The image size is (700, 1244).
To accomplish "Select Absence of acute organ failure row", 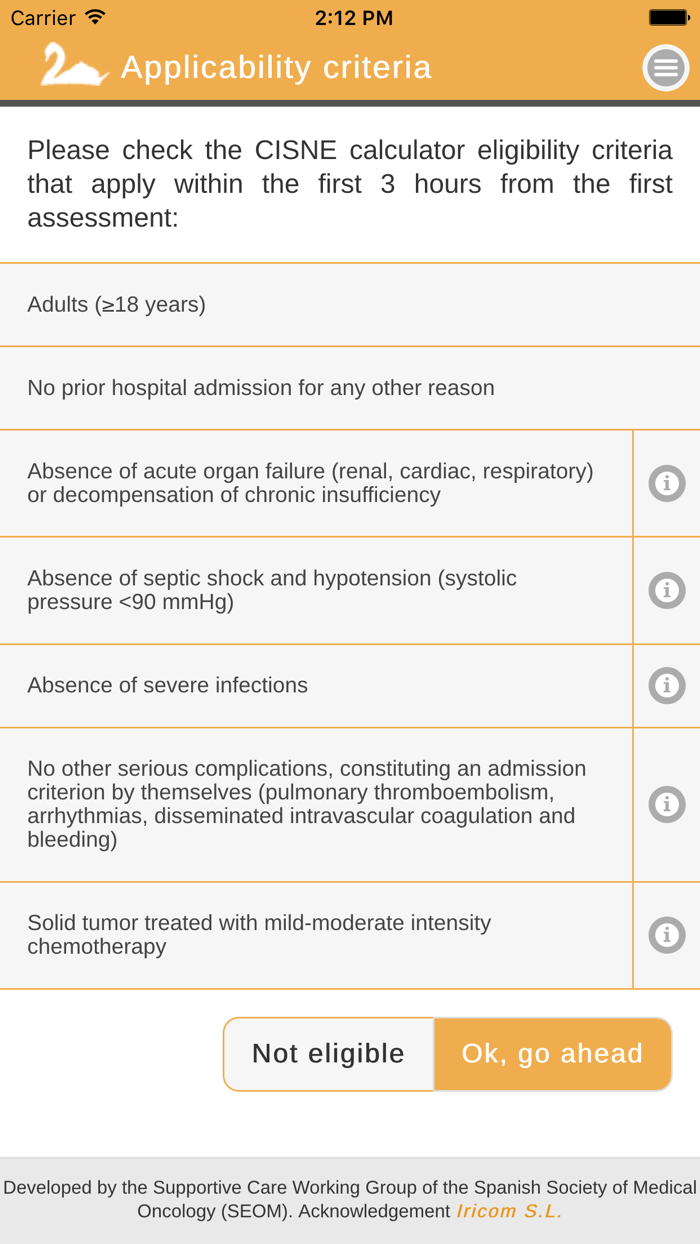I will click(316, 484).
